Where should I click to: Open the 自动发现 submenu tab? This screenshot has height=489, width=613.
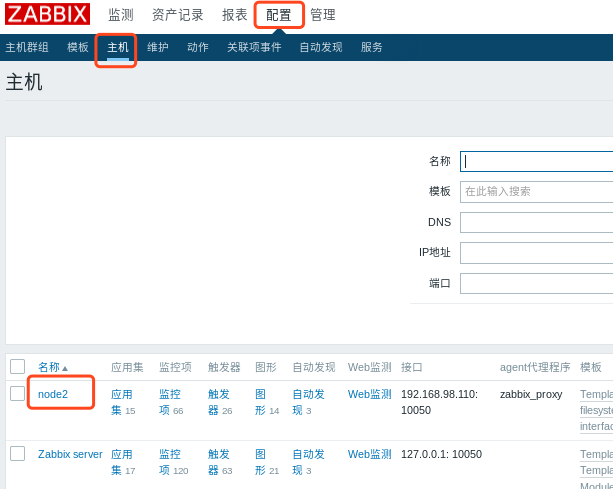[x=320, y=47]
